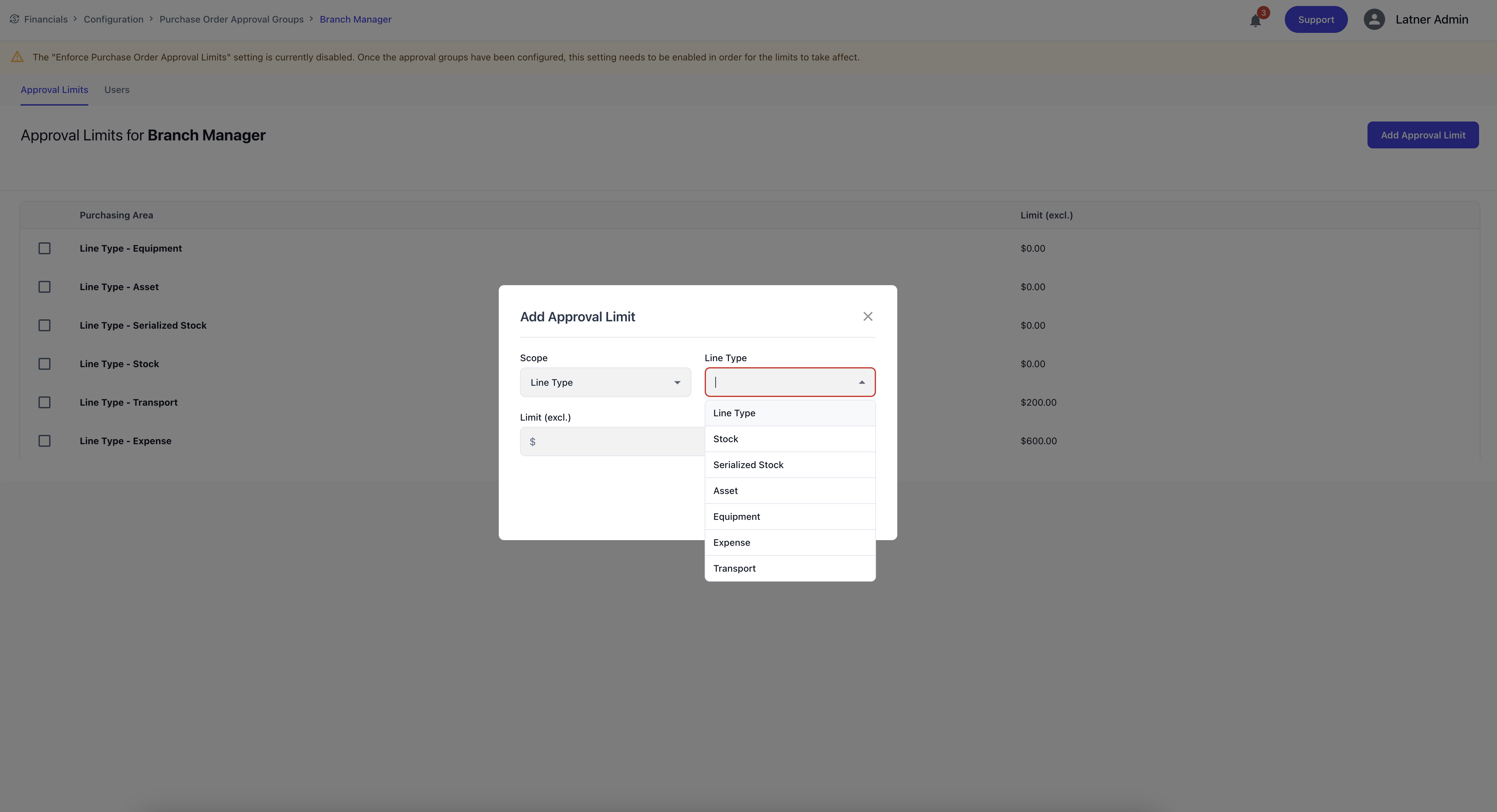Select the Line Type - Expense checkbox
Image resolution: width=1497 pixels, height=812 pixels.
[x=44, y=441]
